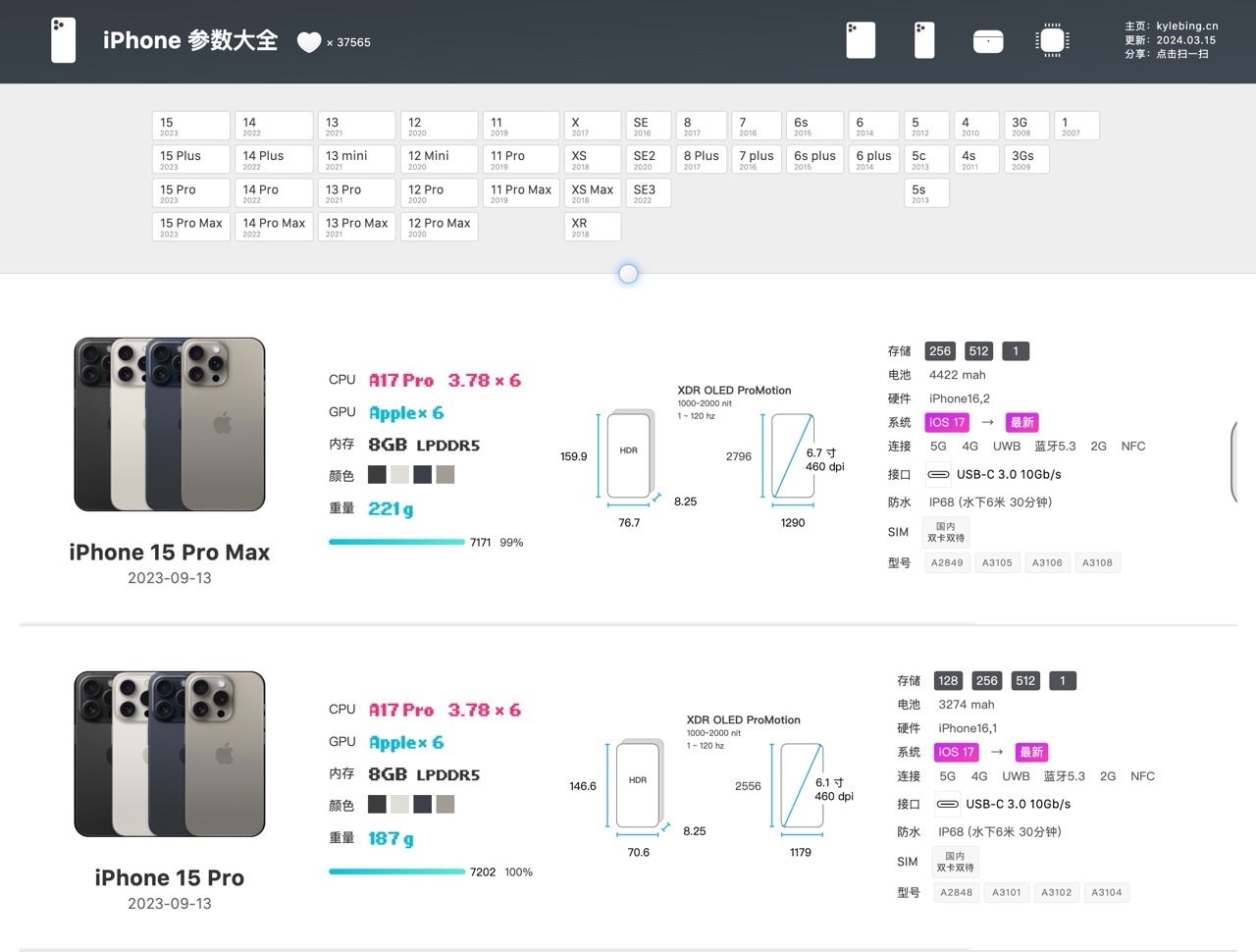Click the iOS 17 system tag for 15 Pro Max
The image size is (1256, 952).
(x=947, y=422)
